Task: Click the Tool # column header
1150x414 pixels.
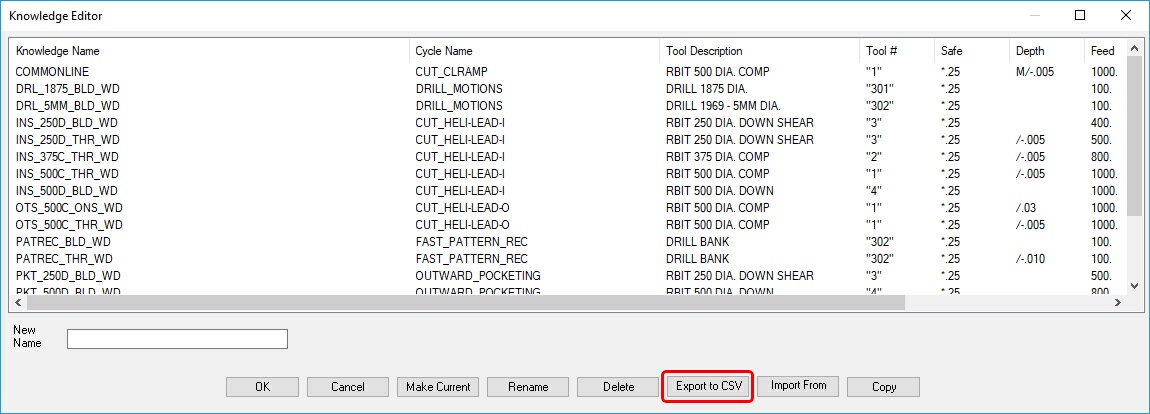Action: [881, 51]
